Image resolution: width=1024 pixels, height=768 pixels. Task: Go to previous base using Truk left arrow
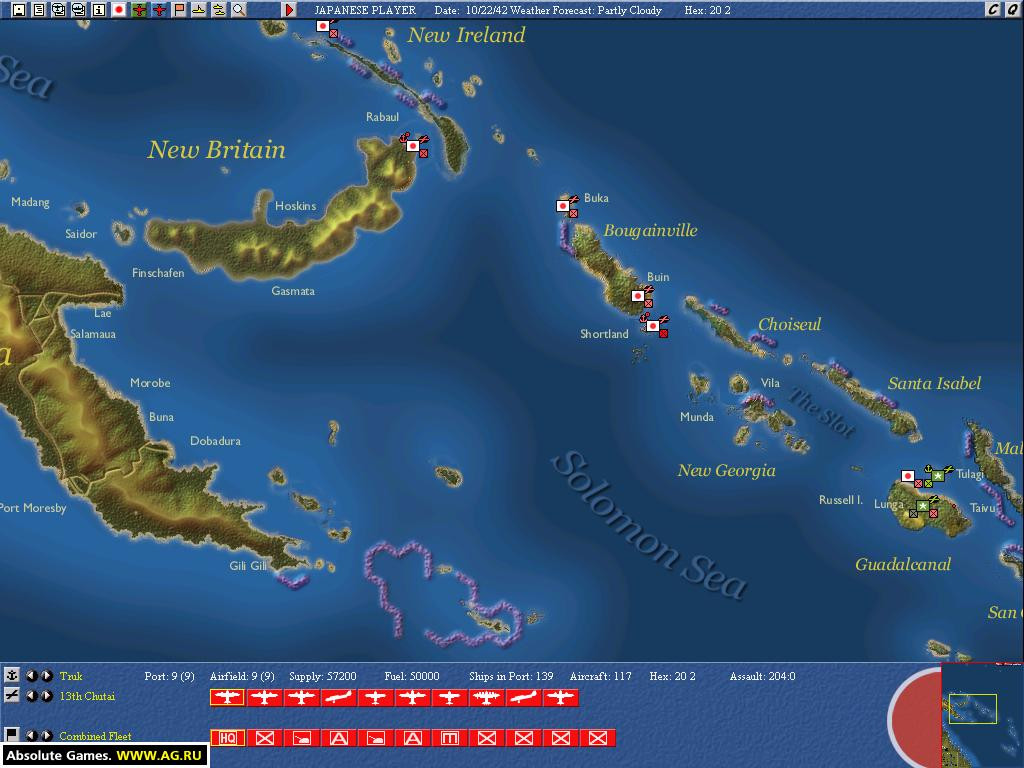(31, 676)
